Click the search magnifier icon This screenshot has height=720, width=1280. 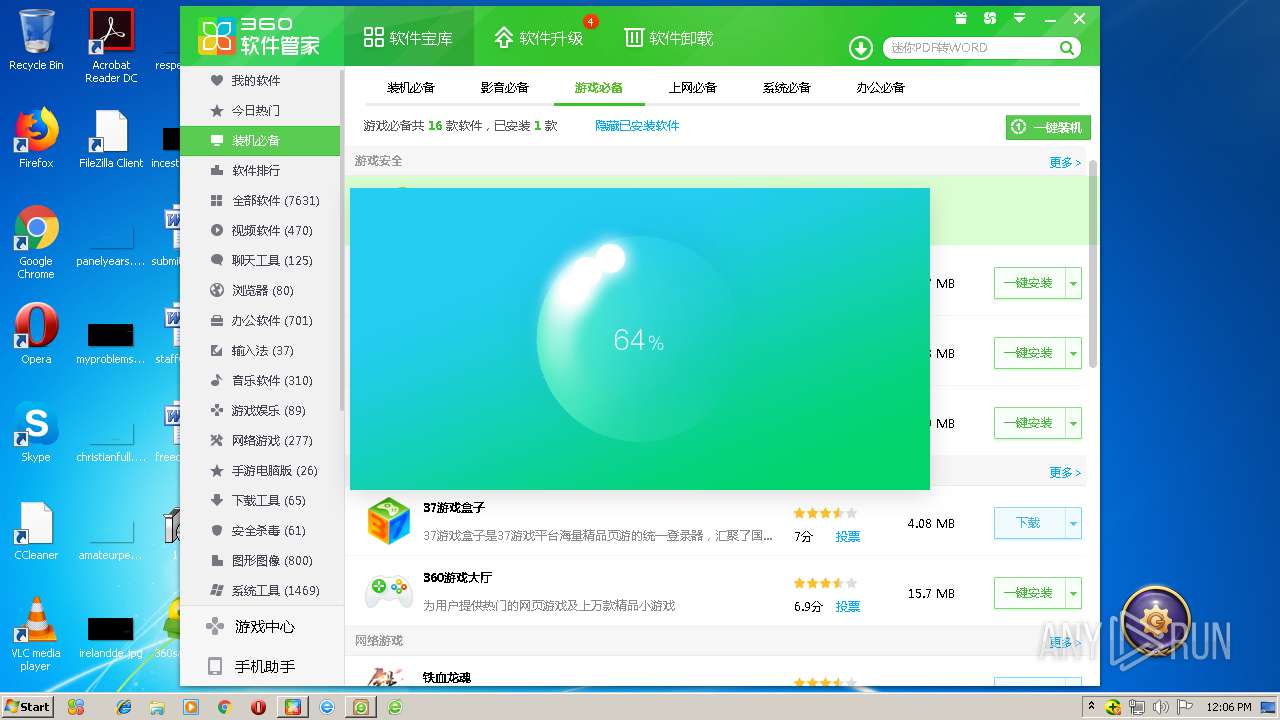(x=1067, y=48)
